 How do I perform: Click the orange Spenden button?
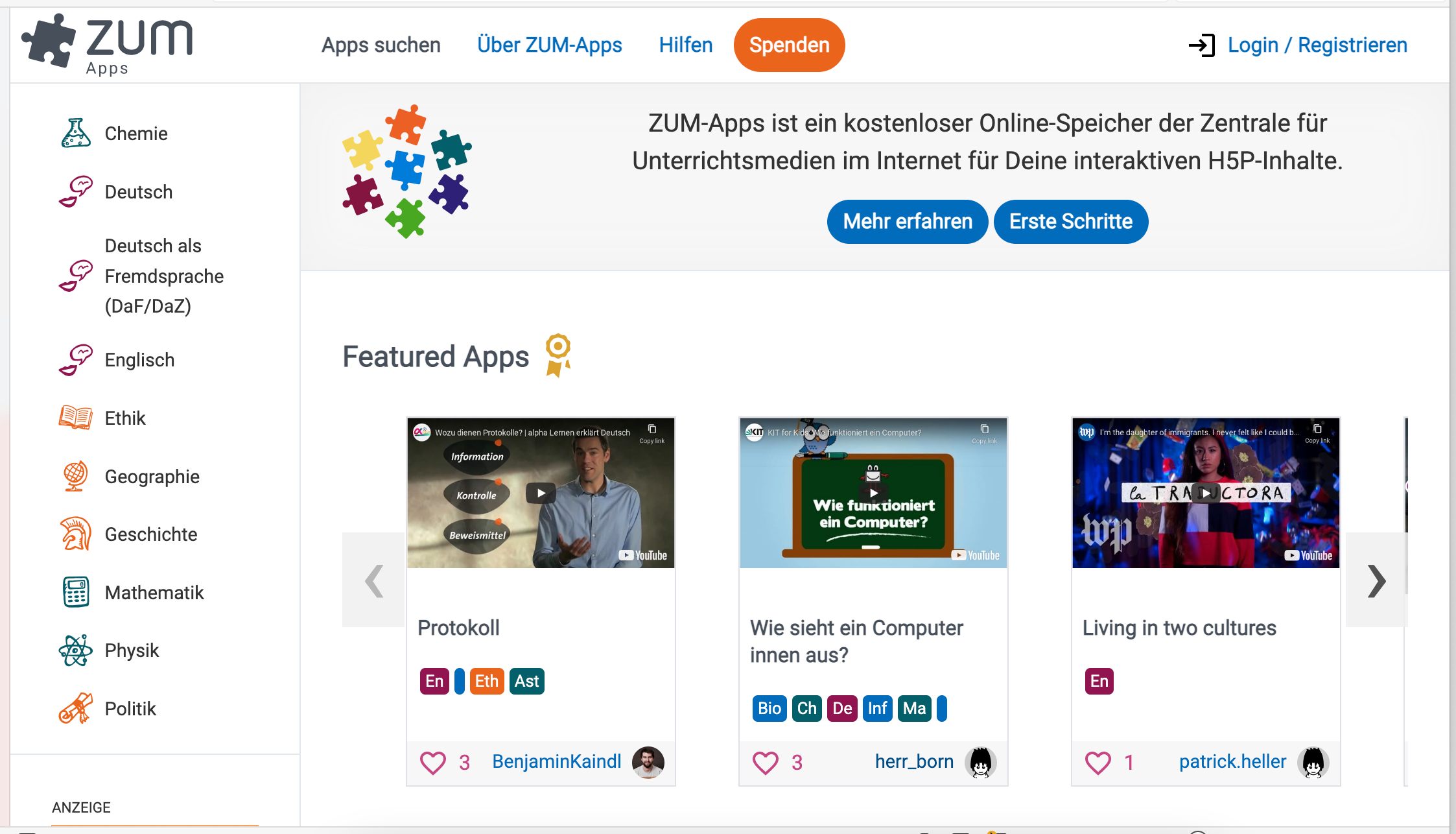pos(789,45)
